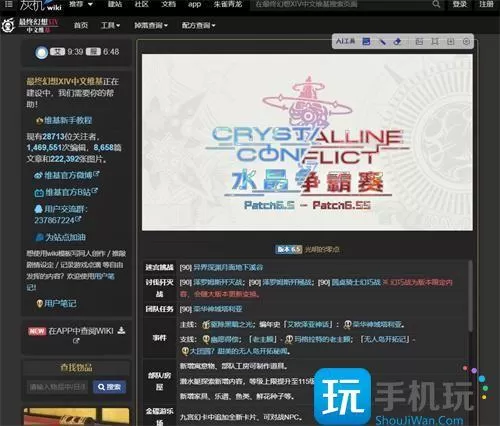Viewport: 500px width, 426px height.
Task: Go to 首页 home page
Action: [x=81, y=25]
